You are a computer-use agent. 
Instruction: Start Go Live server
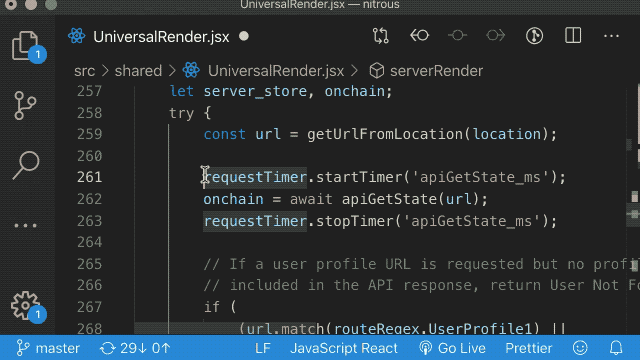click(452, 348)
